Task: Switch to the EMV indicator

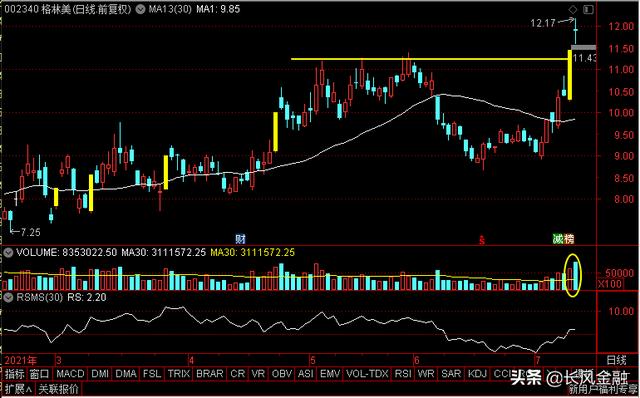Action: [x=330, y=374]
